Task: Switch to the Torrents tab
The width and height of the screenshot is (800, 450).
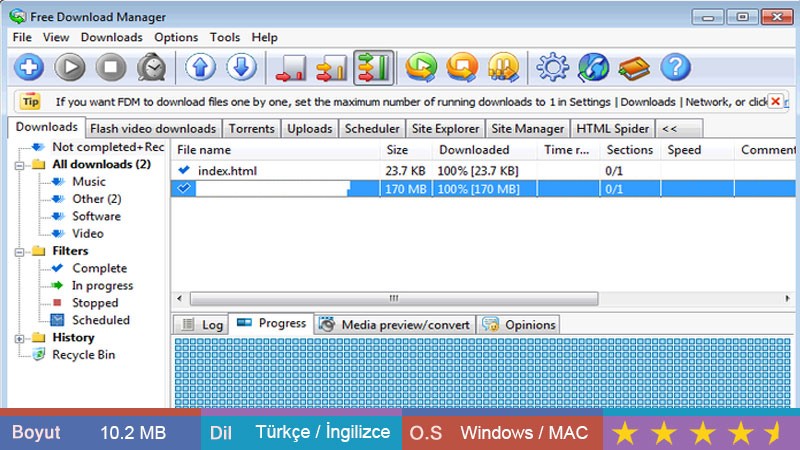Action: [251, 129]
